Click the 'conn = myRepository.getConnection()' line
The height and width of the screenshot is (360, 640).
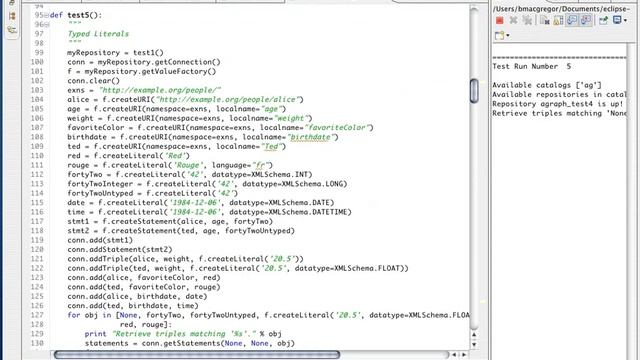[x=144, y=62]
